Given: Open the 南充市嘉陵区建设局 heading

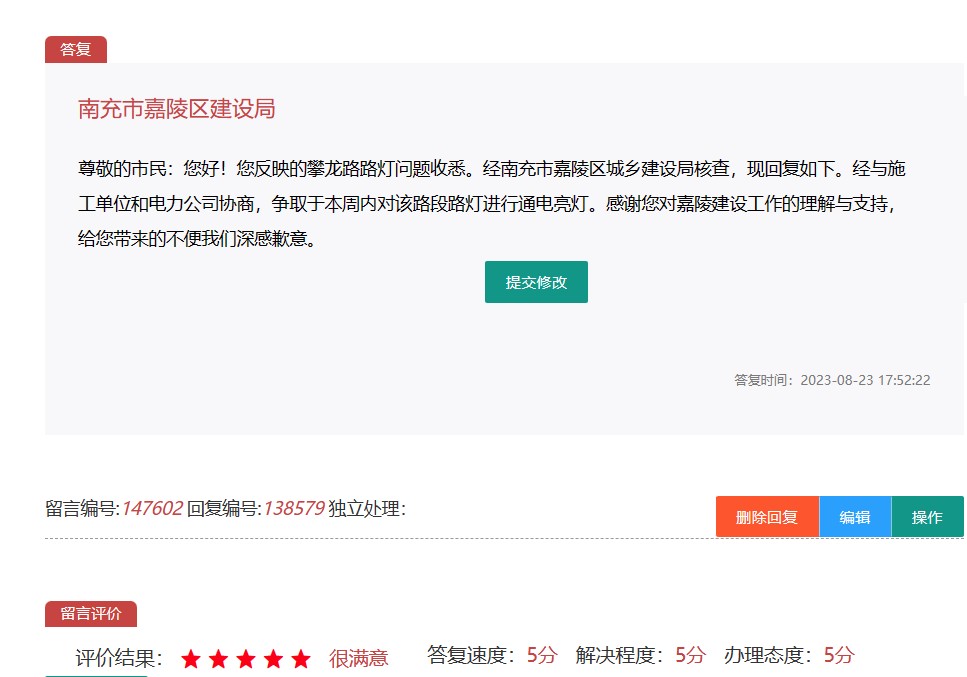Looking at the screenshot, I should click(x=177, y=109).
